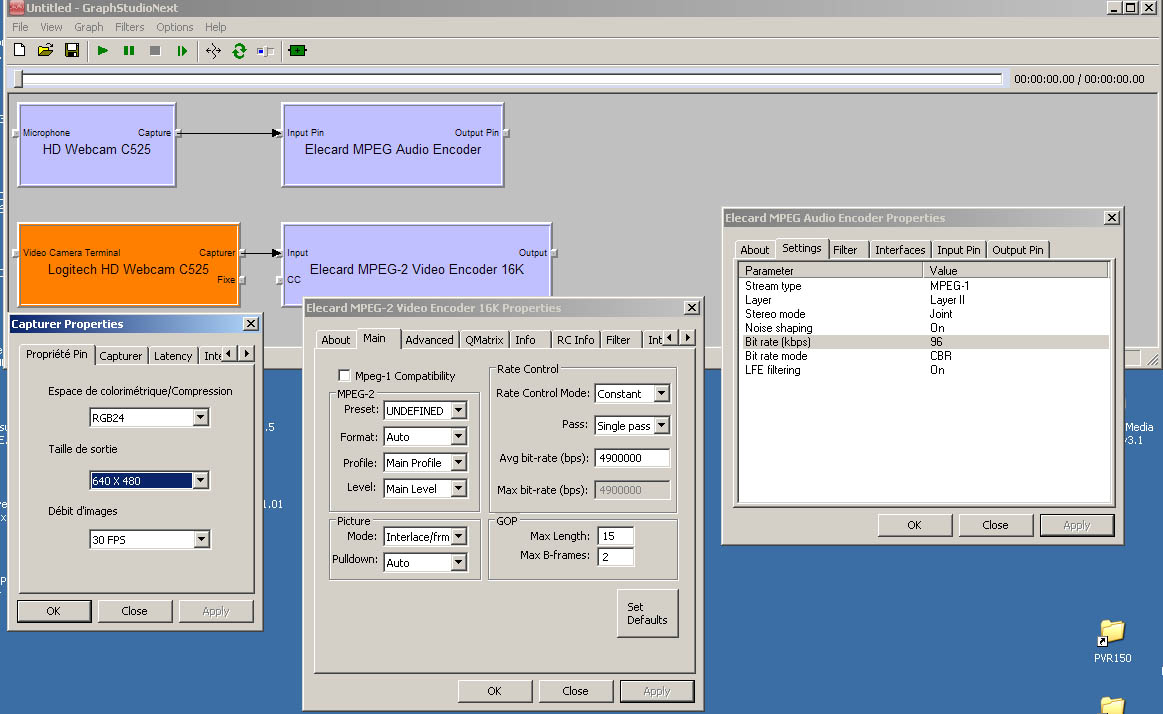Select the Logitech HD Webcam C525 filter
The height and width of the screenshot is (714, 1163).
[x=128, y=265]
